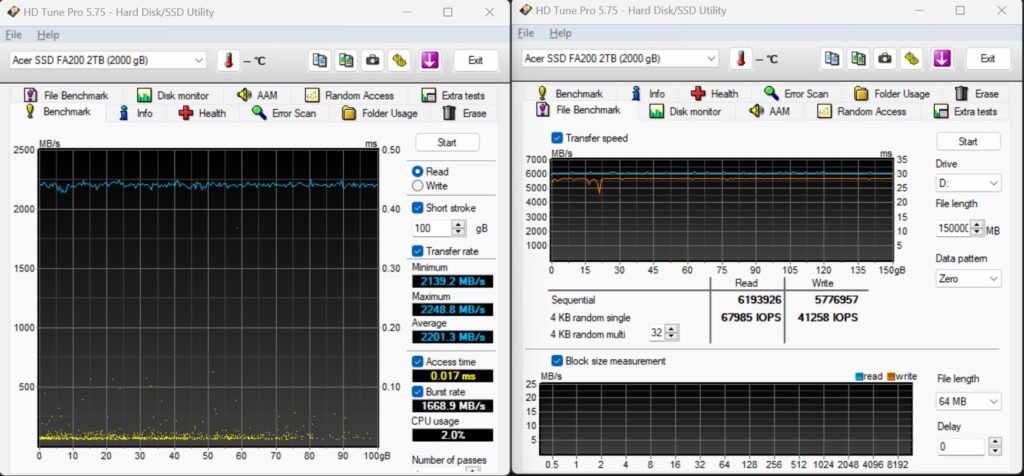Click HD Tune app icon in right title bar
This screenshot has height=476, width=1024.
(x=526, y=10)
